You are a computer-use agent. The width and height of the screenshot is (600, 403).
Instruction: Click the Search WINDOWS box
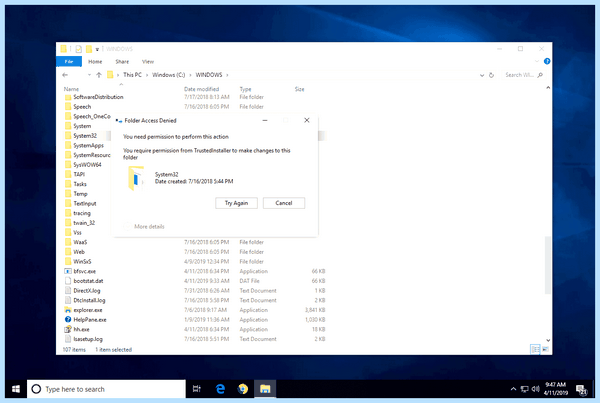click(523, 75)
